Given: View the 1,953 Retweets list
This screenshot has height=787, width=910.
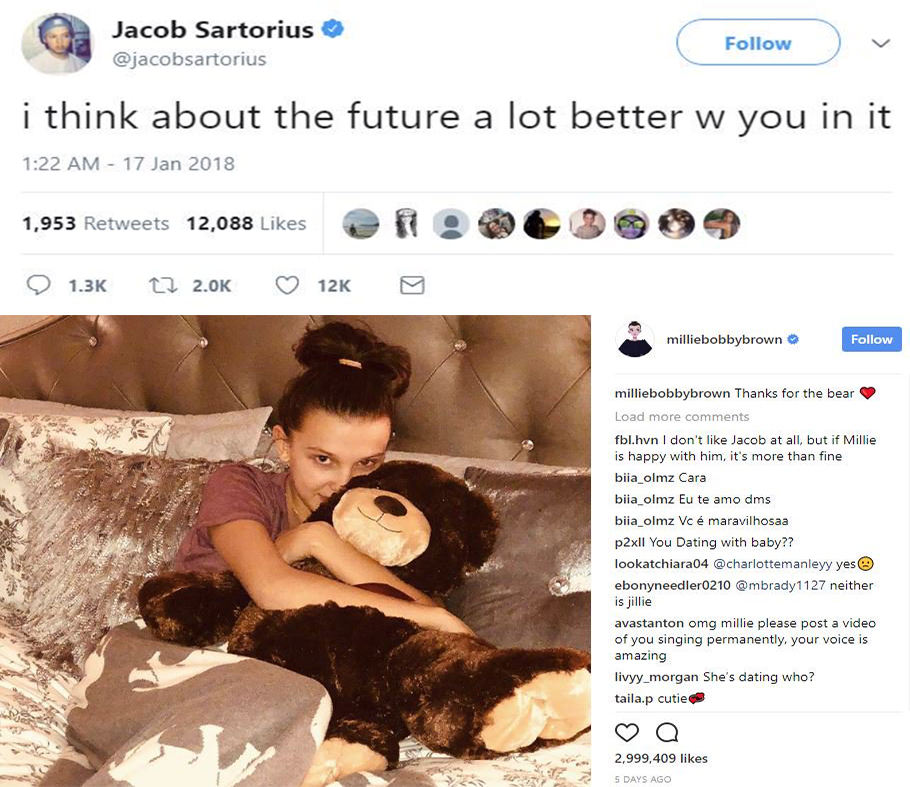Looking at the screenshot, I should [96, 223].
